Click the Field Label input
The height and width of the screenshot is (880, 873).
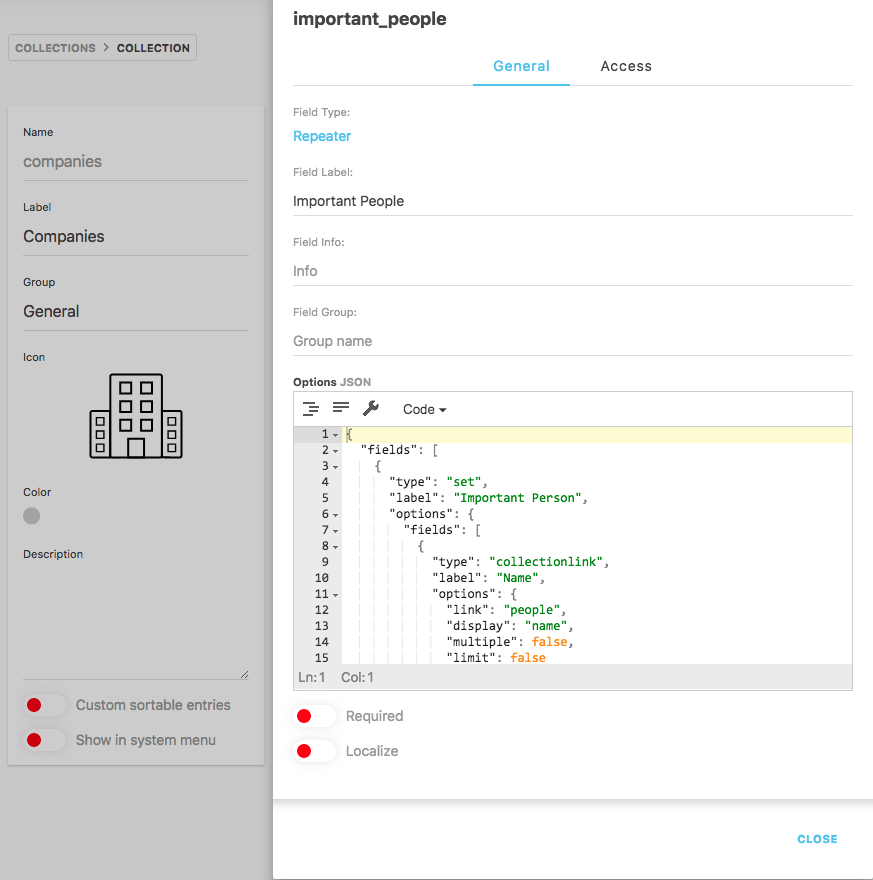click(572, 201)
